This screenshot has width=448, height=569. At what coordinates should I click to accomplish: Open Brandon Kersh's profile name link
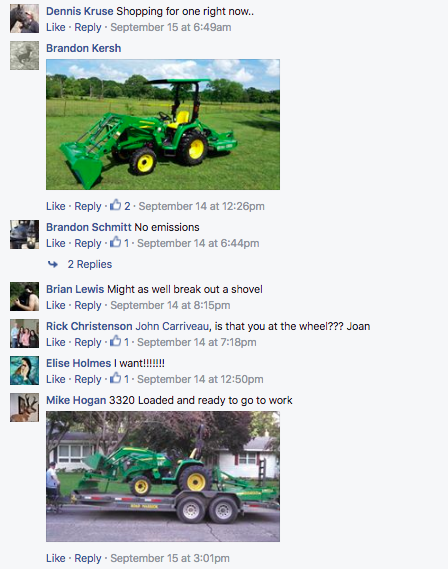83,48
